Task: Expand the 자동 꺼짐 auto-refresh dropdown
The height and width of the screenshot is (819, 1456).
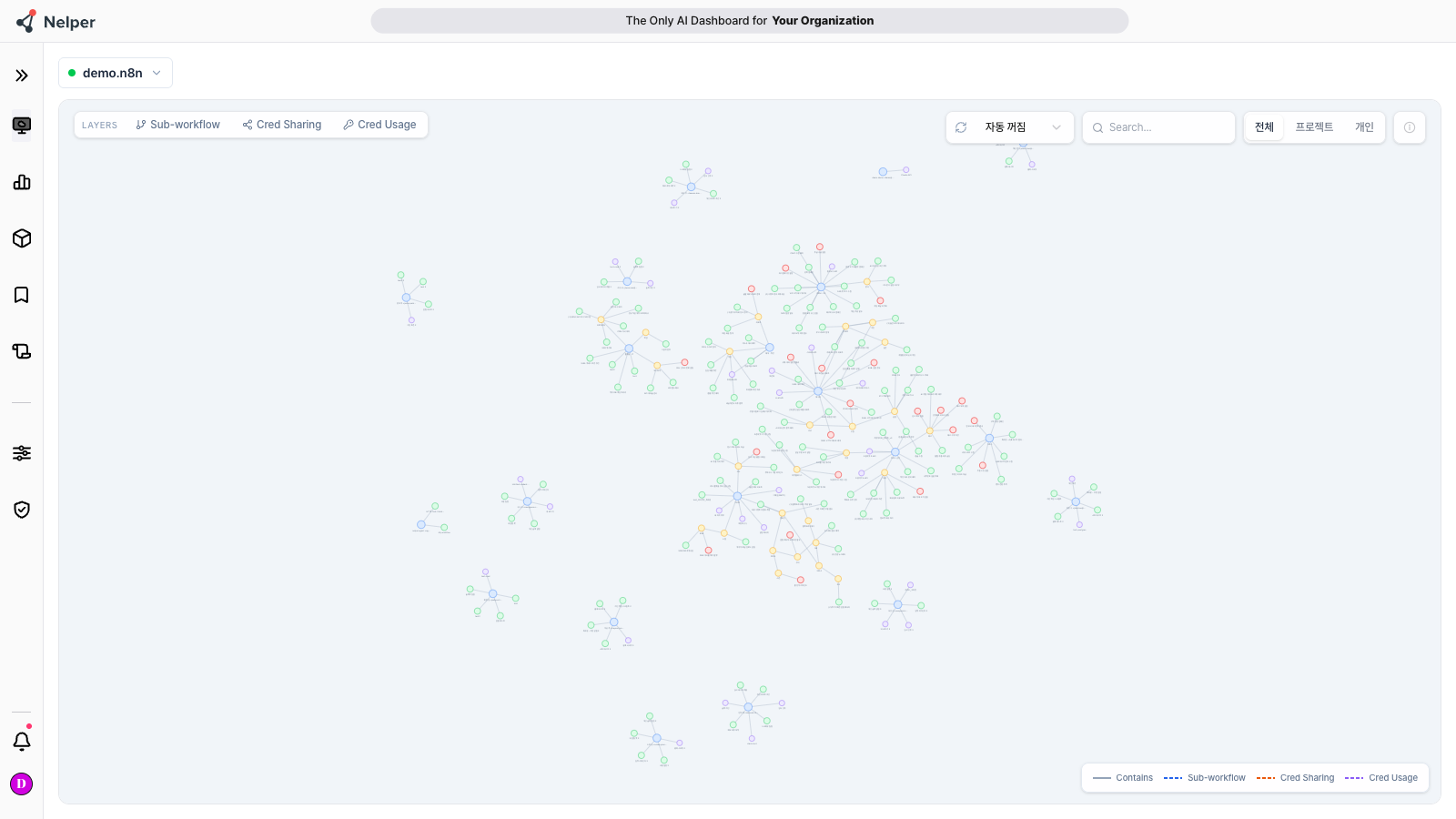Action: click(1023, 127)
